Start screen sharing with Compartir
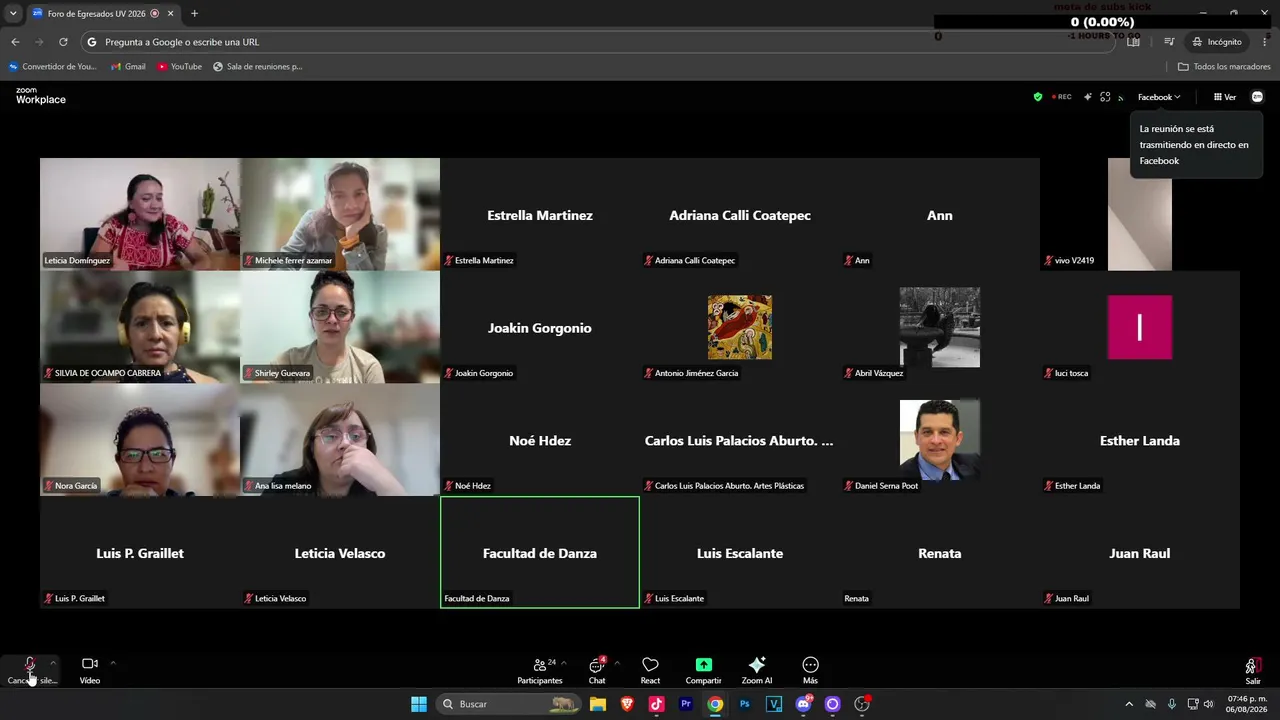The width and height of the screenshot is (1280, 720). (703, 670)
